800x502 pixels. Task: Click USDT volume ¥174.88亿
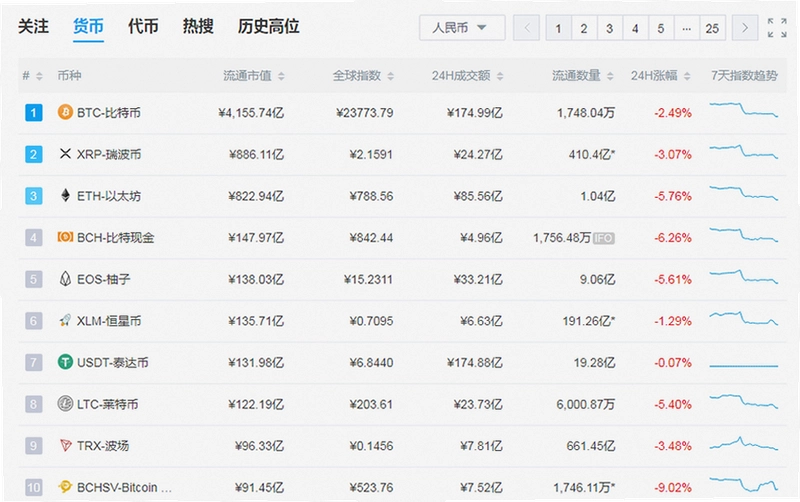[474, 363]
